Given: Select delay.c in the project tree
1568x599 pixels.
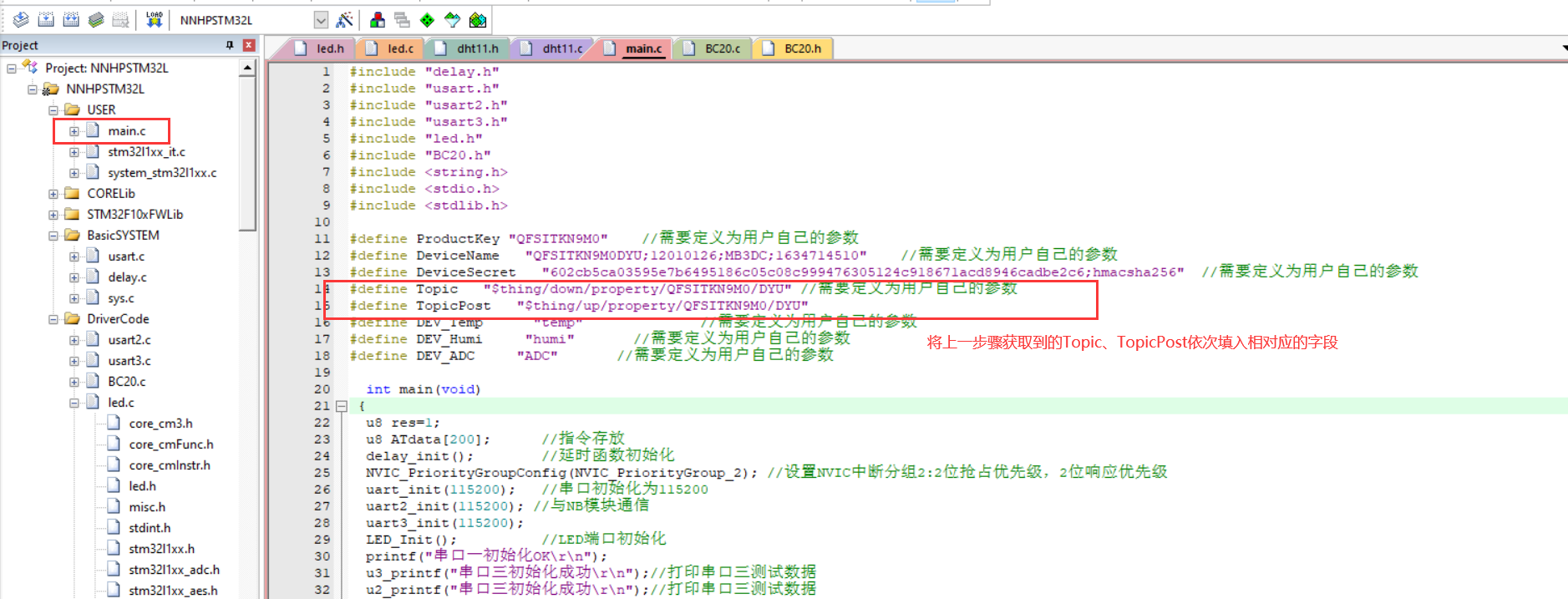Looking at the screenshot, I should tap(127, 277).
